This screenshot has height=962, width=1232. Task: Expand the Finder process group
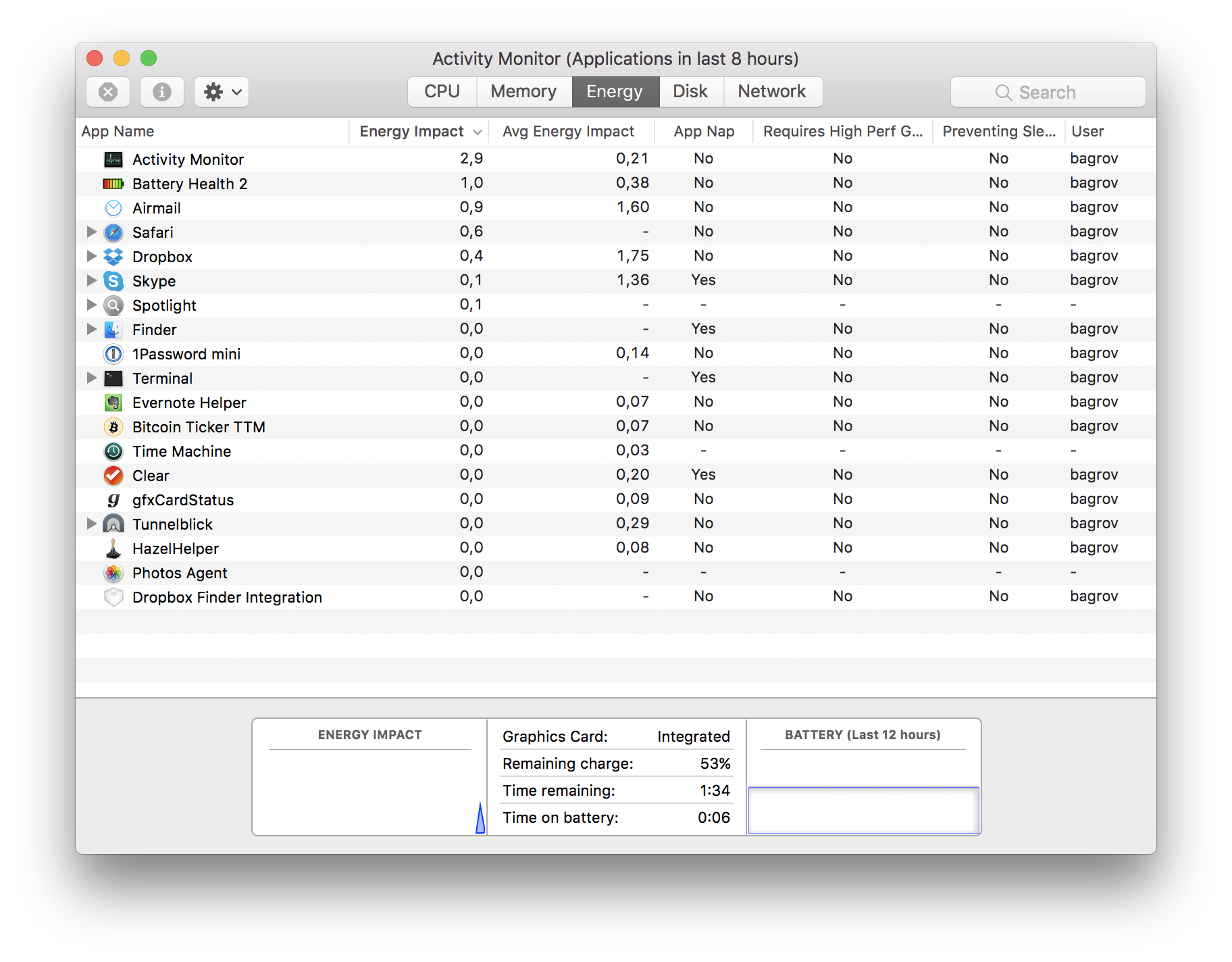coord(92,329)
